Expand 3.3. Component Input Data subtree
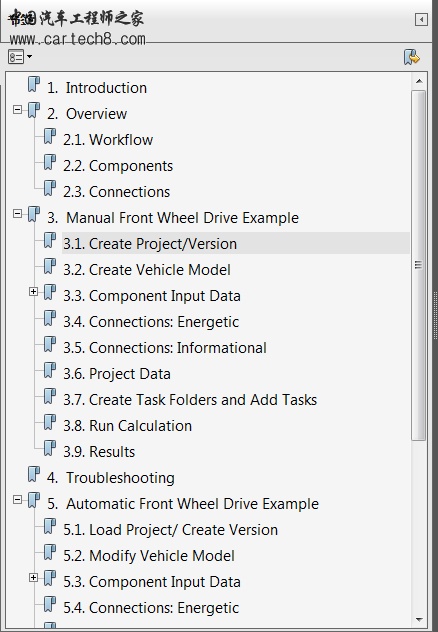Viewport: 438px width, 632px height. (33, 291)
